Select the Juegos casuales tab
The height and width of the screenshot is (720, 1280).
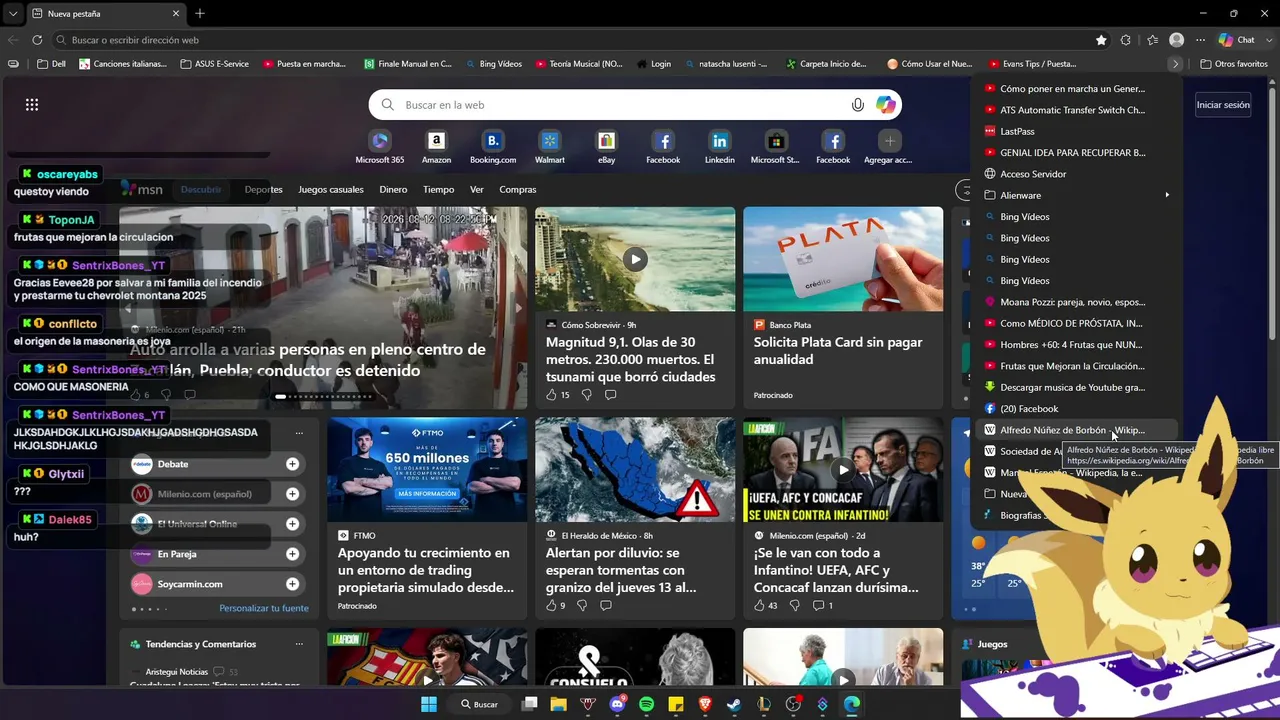click(331, 189)
